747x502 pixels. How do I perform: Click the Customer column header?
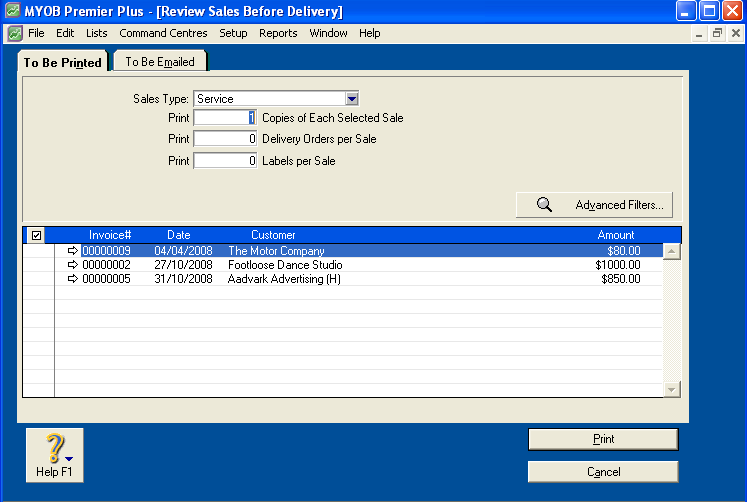[273, 235]
